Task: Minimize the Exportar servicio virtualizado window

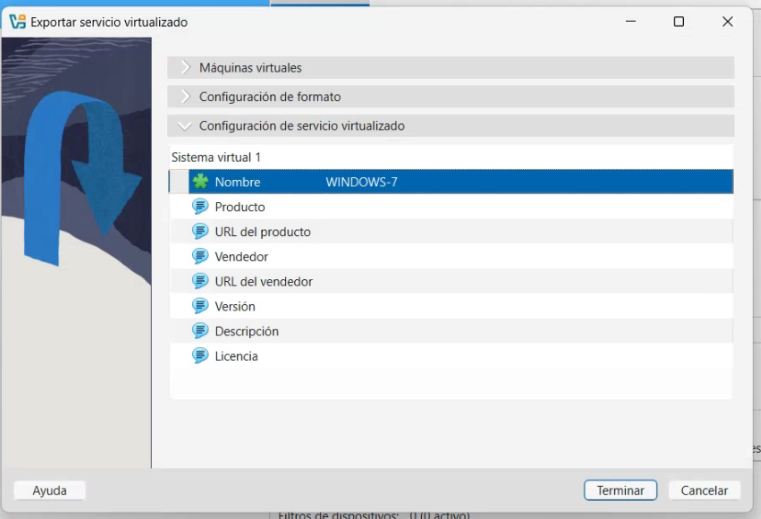Action: (x=630, y=21)
